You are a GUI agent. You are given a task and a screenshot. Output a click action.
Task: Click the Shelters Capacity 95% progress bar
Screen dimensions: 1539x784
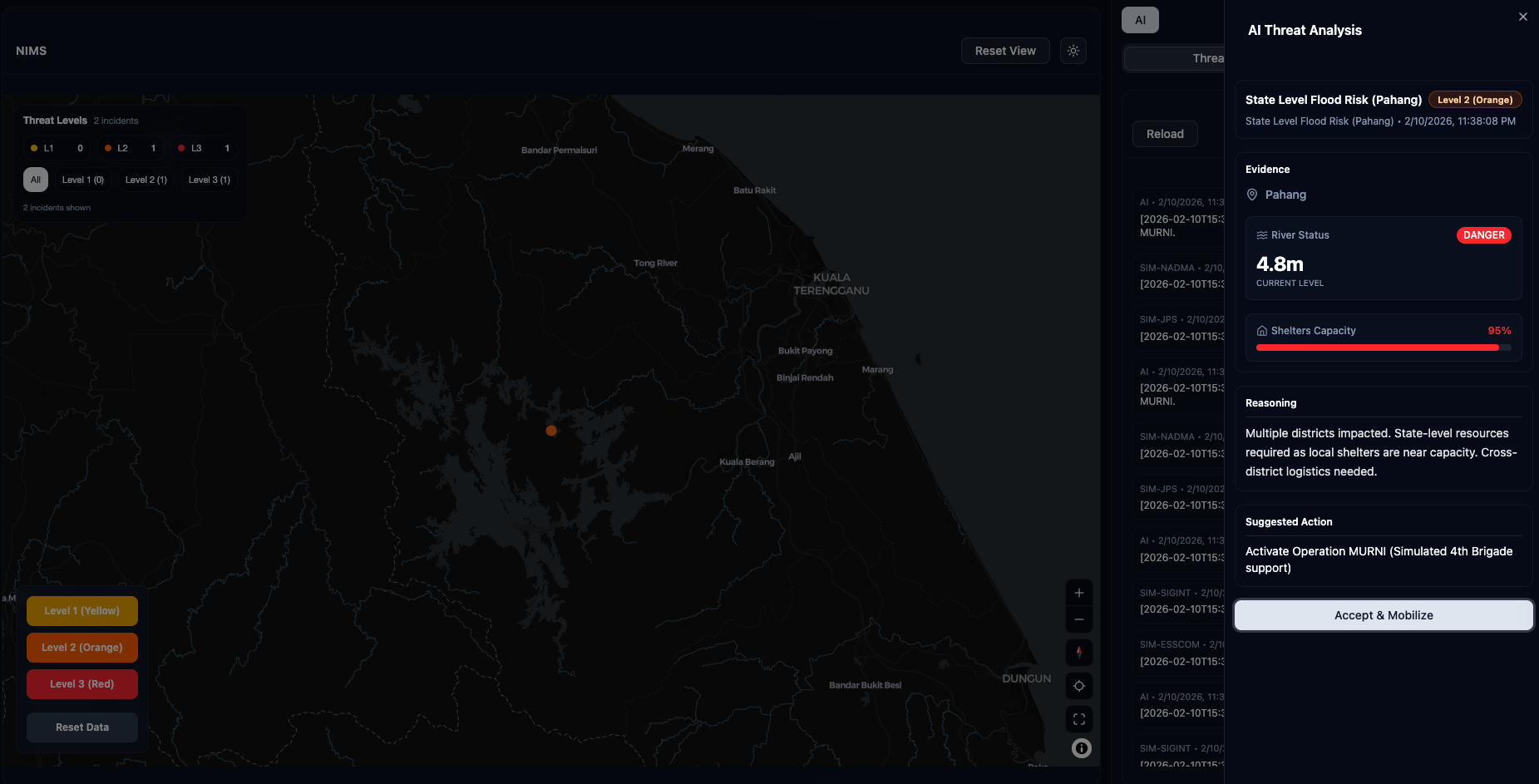(1380, 348)
